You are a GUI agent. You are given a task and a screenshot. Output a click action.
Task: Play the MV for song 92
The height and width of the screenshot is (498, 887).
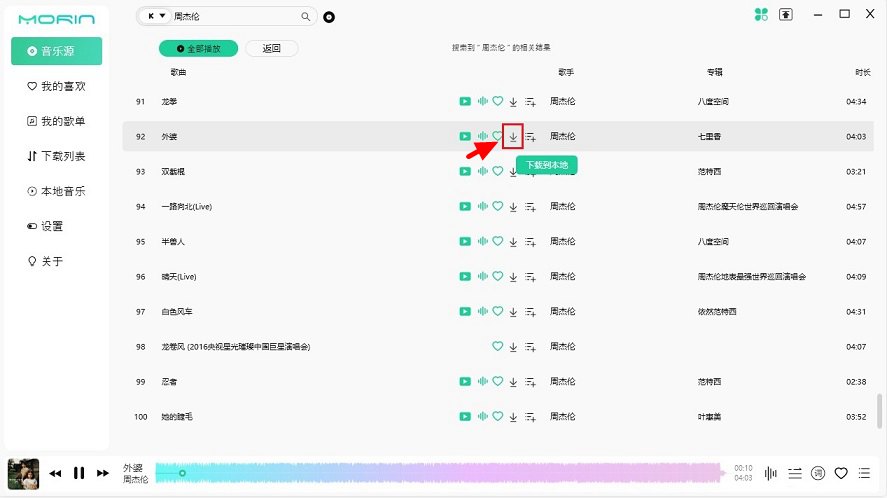(465, 136)
